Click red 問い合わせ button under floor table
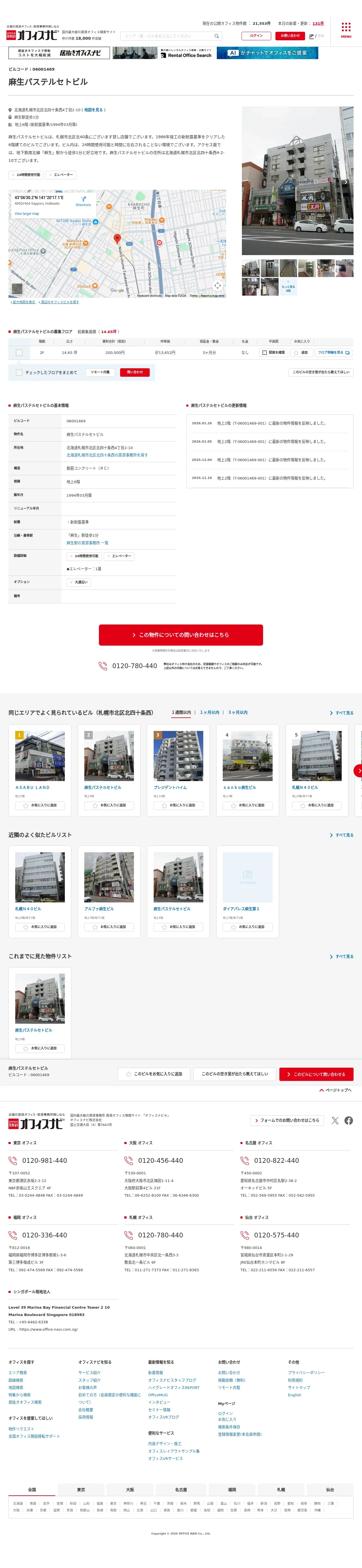The width and height of the screenshot is (362, 1568). coord(135,372)
